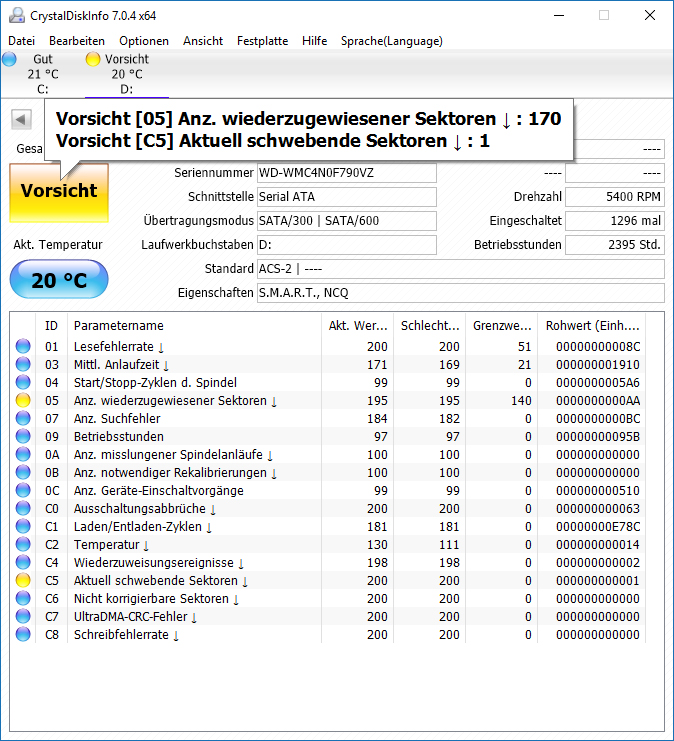Select the Mittl. Anlaufzeit parameter name

tap(121, 365)
